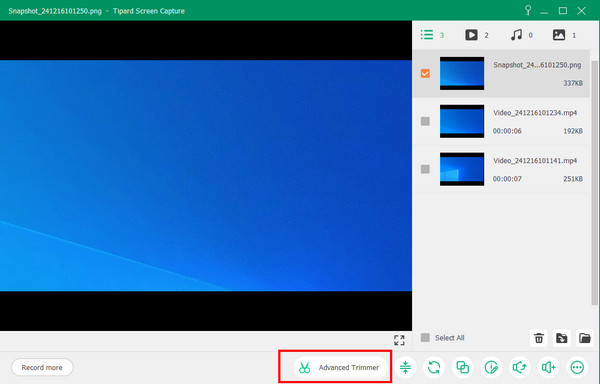Uncheck the Snapshot_24...6101250.png checkbox
Screen dimensions: 600x384
pyautogui.click(x=425, y=73)
